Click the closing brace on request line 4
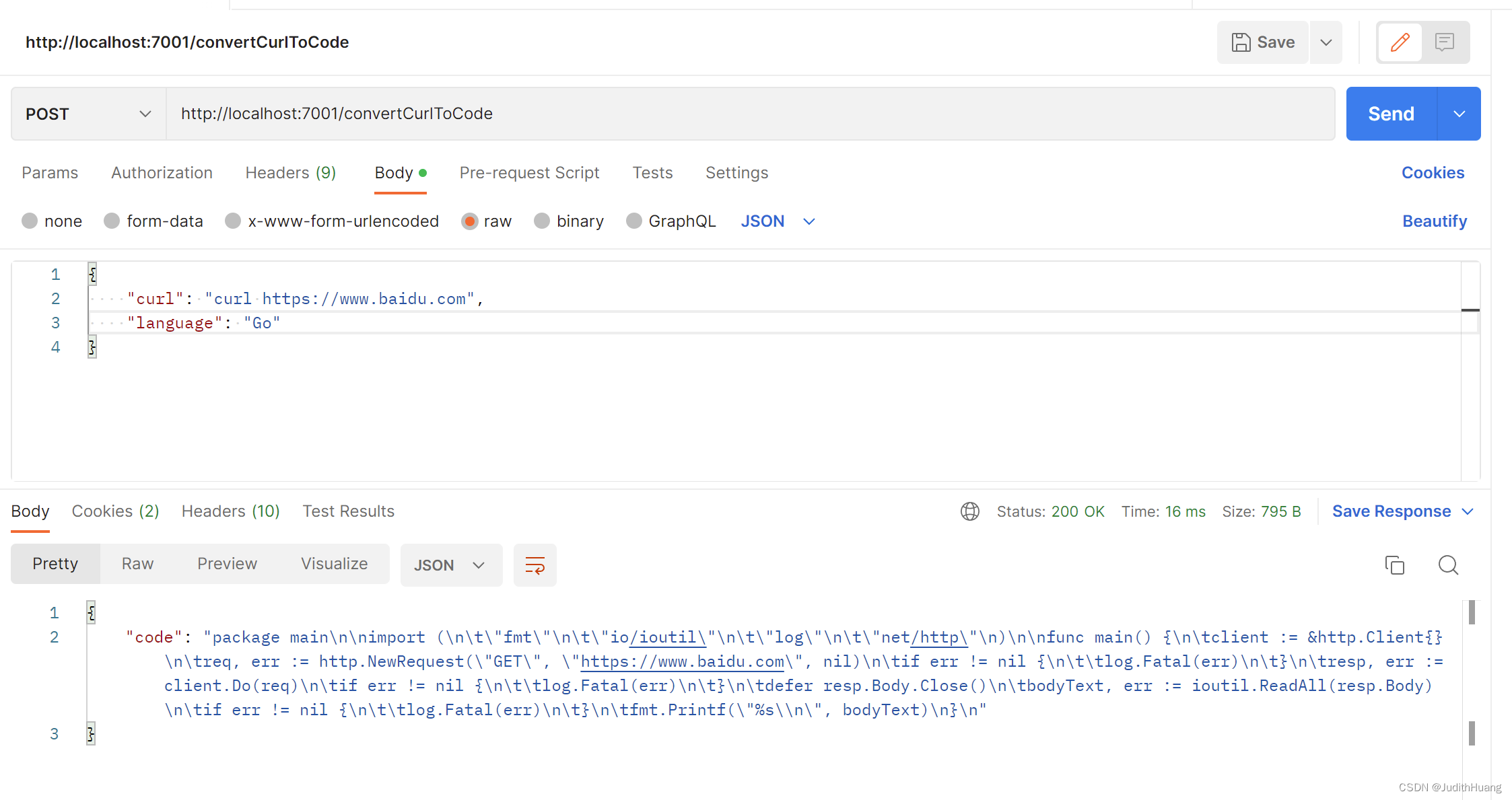Image resolution: width=1512 pixels, height=800 pixels. [92, 347]
